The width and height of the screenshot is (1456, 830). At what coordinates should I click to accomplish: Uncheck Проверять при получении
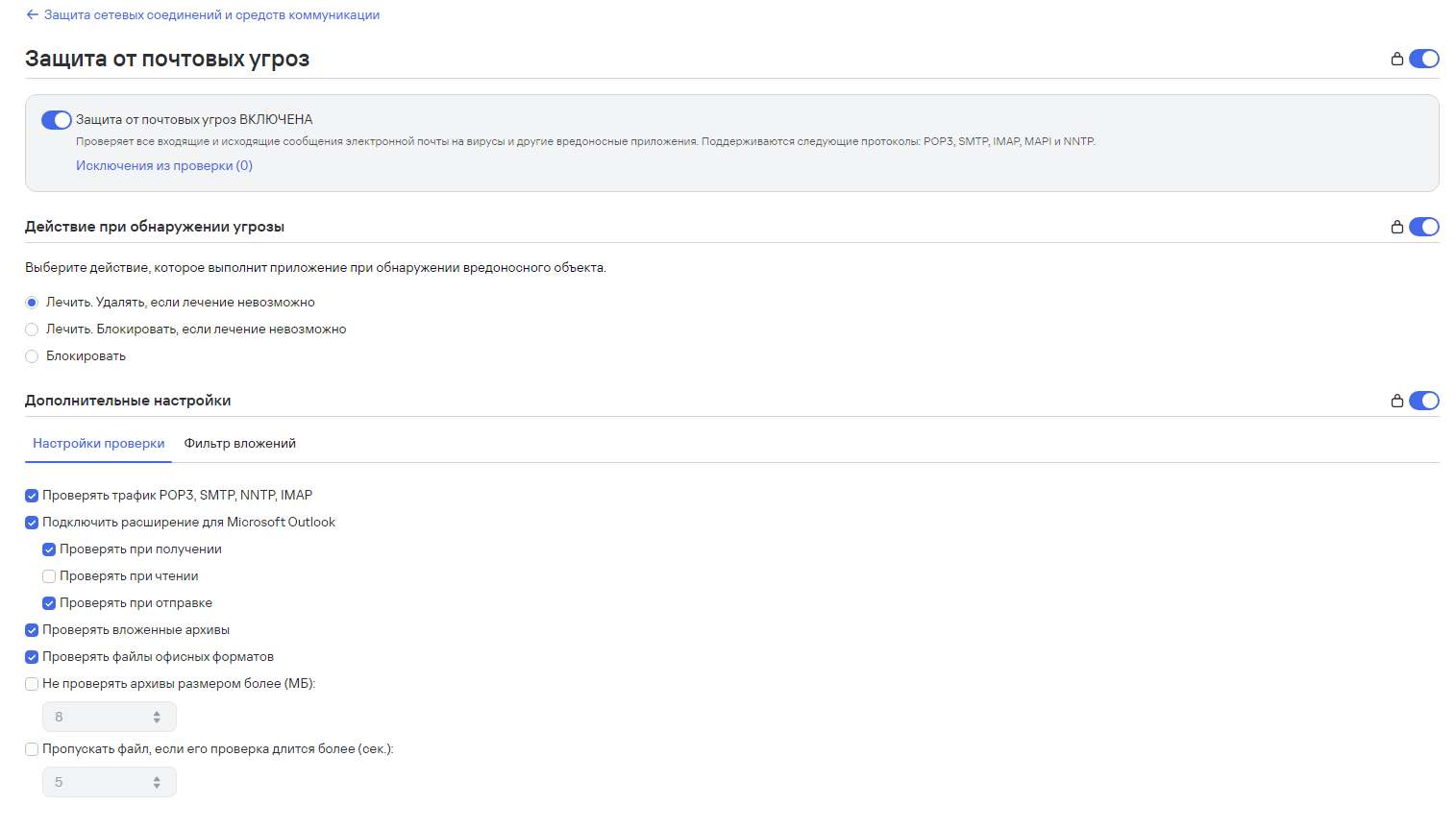(49, 549)
